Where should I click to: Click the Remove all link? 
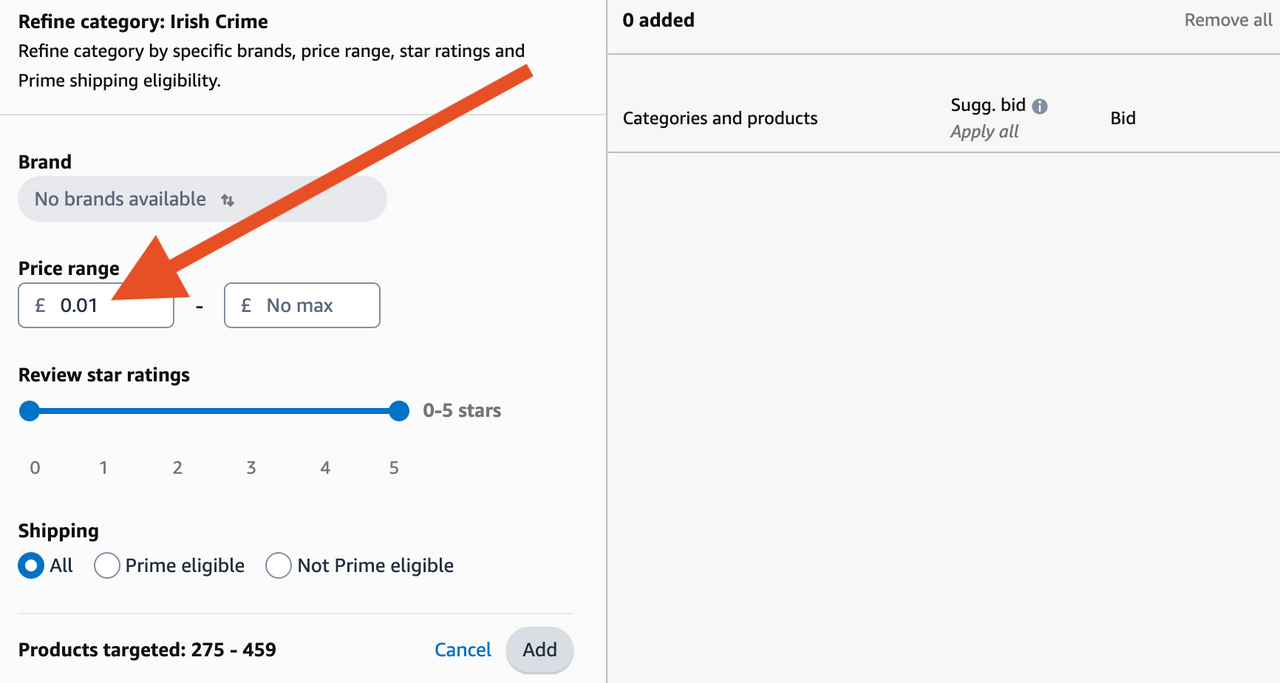(x=1228, y=20)
